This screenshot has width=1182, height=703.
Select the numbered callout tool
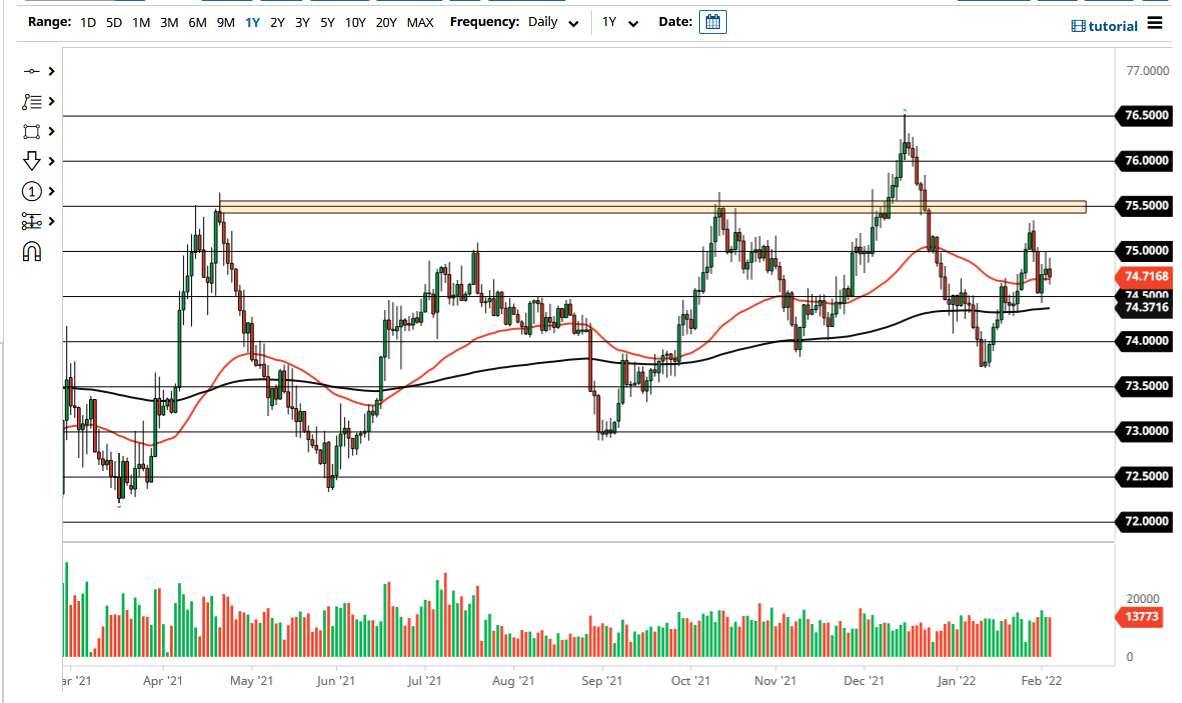point(30,191)
